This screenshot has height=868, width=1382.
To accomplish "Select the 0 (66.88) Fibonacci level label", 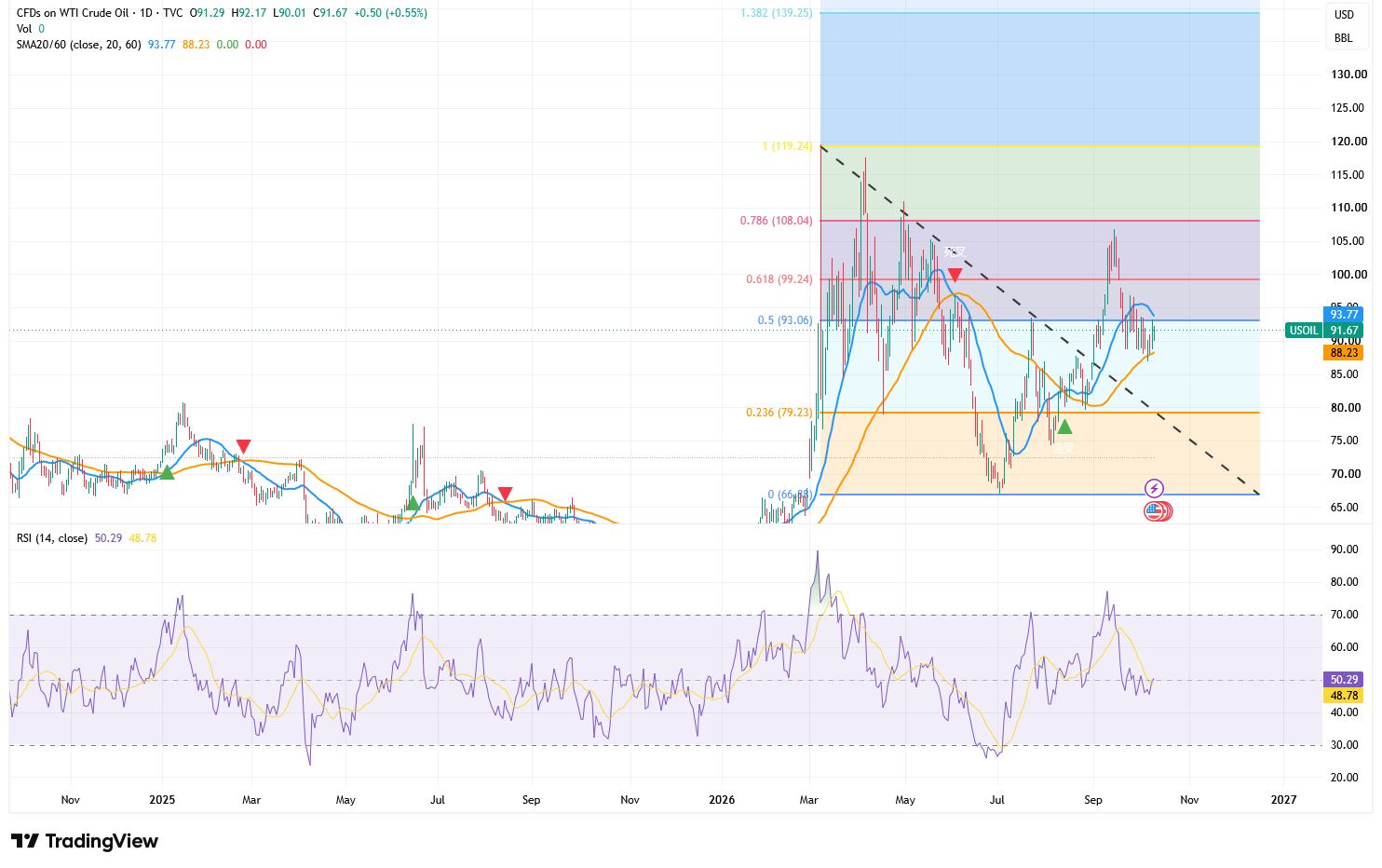I will coord(790,495).
